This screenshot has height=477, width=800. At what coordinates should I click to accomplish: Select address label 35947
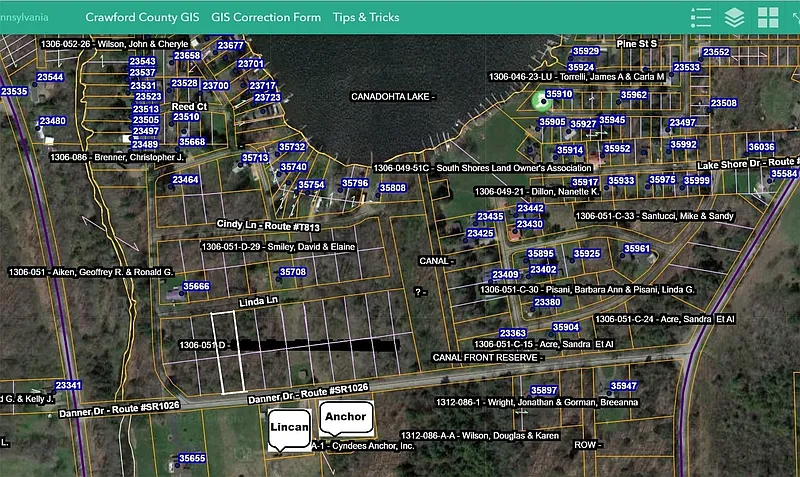point(623,386)
